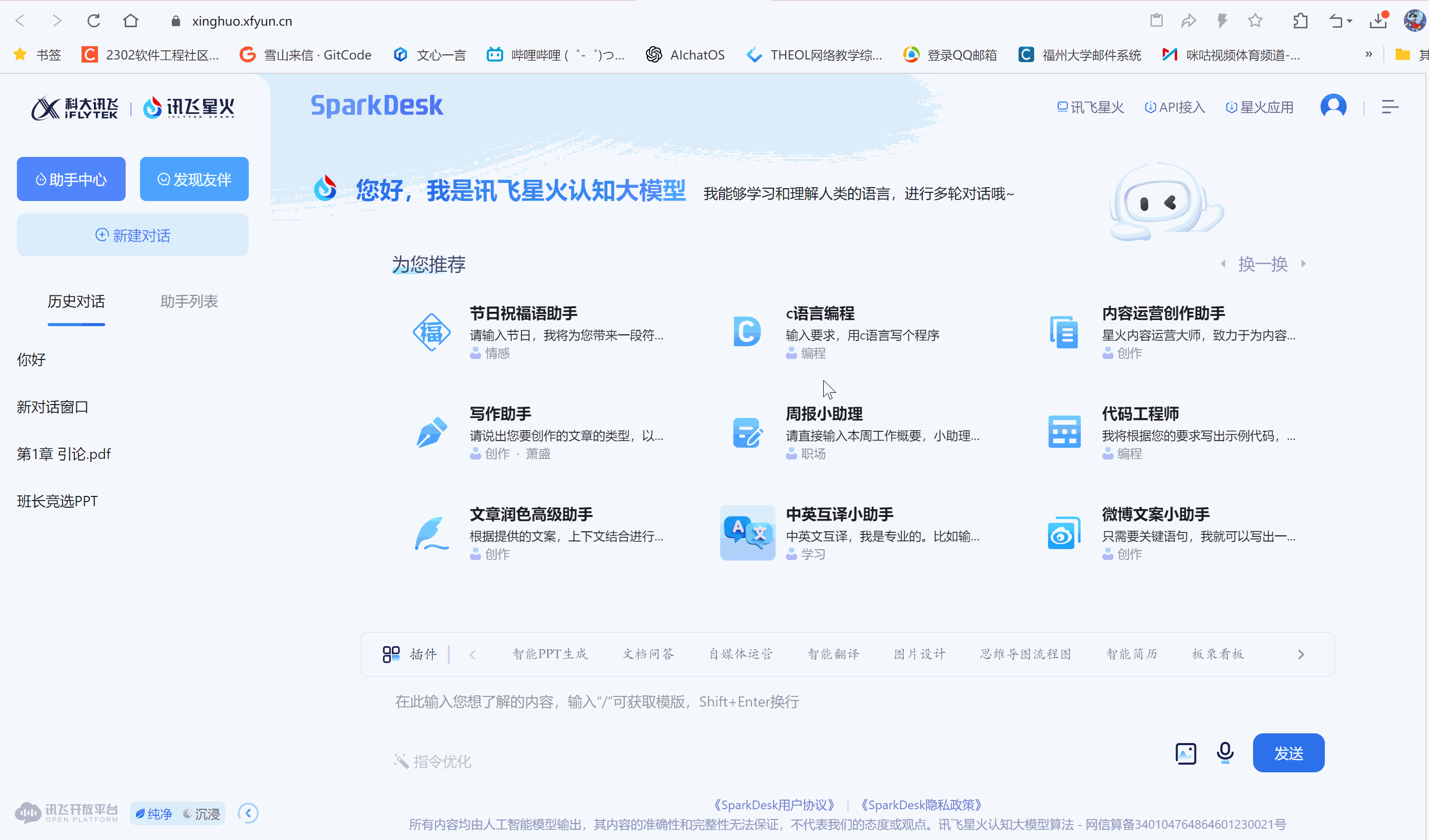The width and height of the screenshot is (1429, 840).
Task: Open the 班长竞选PPT conversation
Action: [57, 502]
